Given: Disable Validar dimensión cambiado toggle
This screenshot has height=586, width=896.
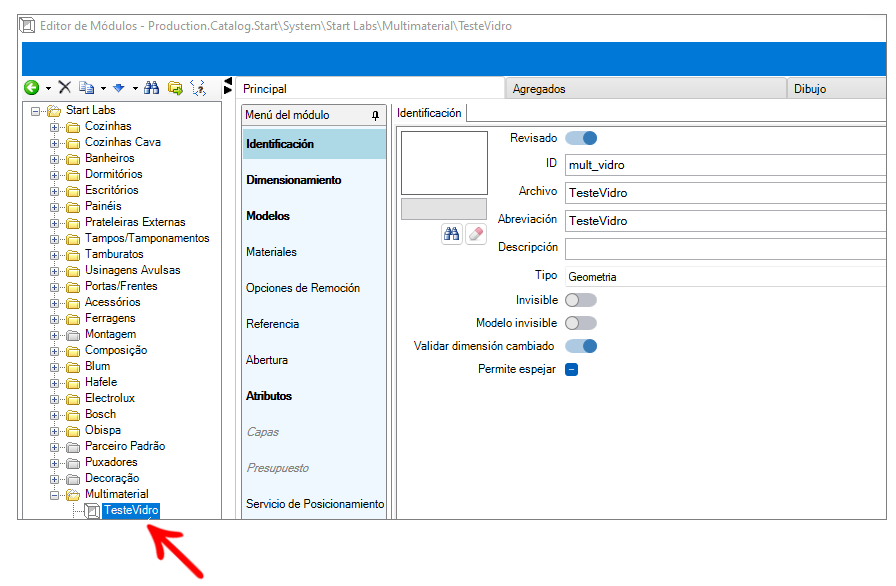Looking at the screenshot, I should [581, 346].
